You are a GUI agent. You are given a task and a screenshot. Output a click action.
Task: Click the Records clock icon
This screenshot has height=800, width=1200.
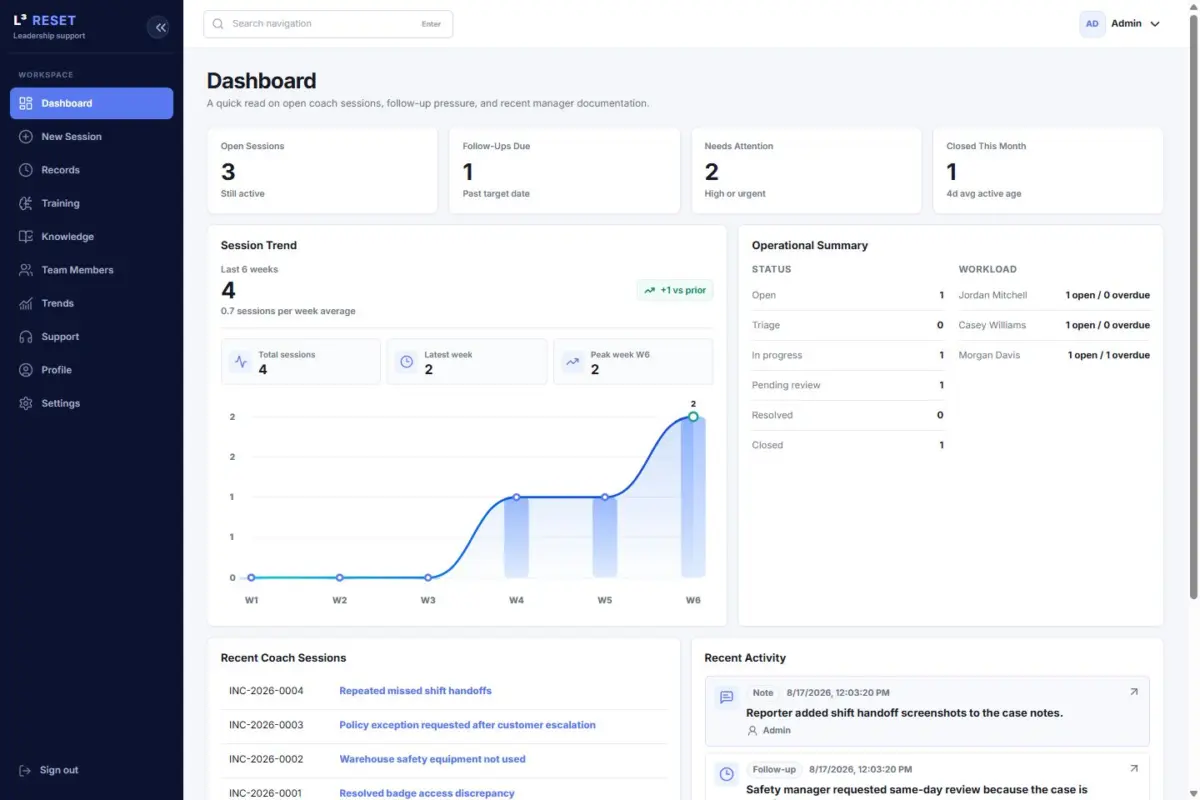coord(26,170)
